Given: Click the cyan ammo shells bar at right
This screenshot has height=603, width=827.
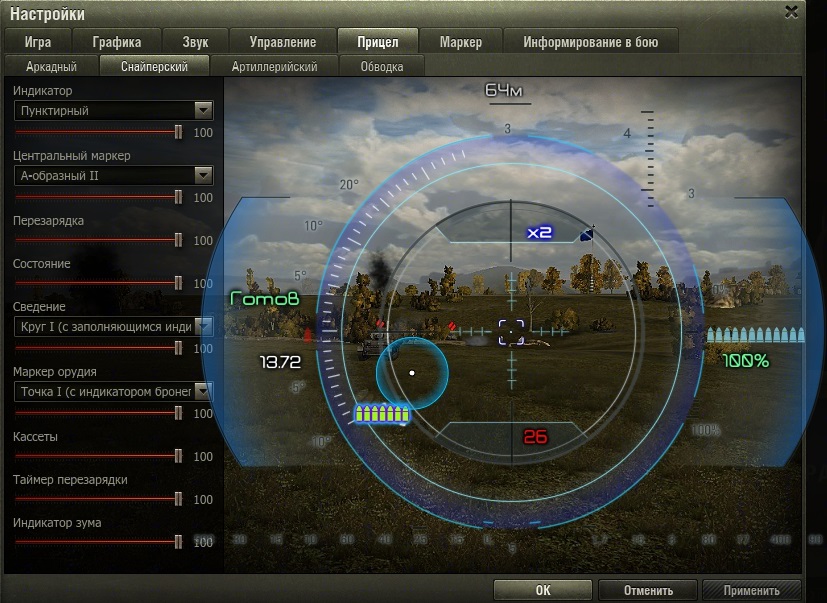Looking at the screenshot, I should point(755,335).
